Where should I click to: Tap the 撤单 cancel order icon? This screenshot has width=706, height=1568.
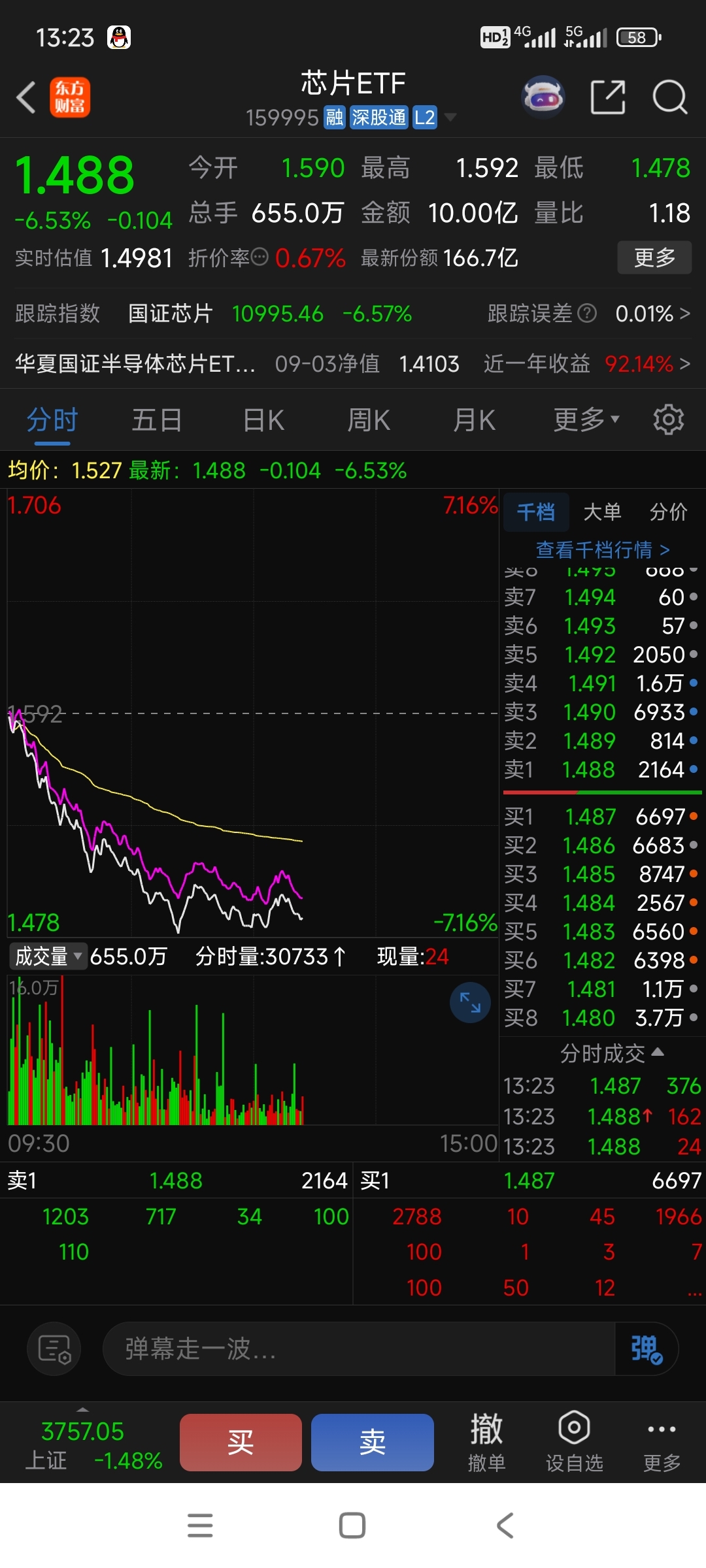pyautogui.click(x=486, y=1442)
